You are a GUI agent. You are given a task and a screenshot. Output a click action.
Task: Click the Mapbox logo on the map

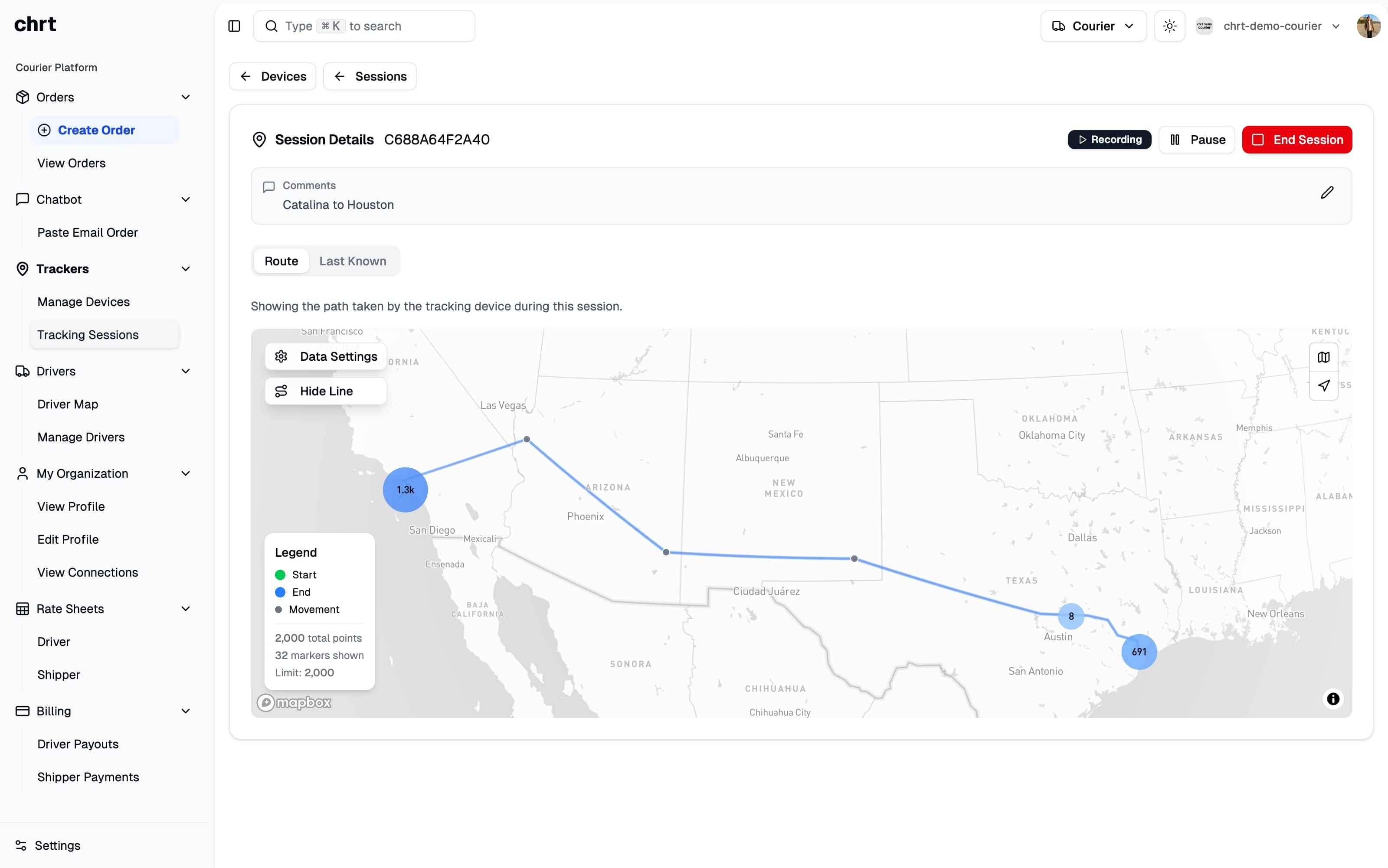click(x=294, y=702)
